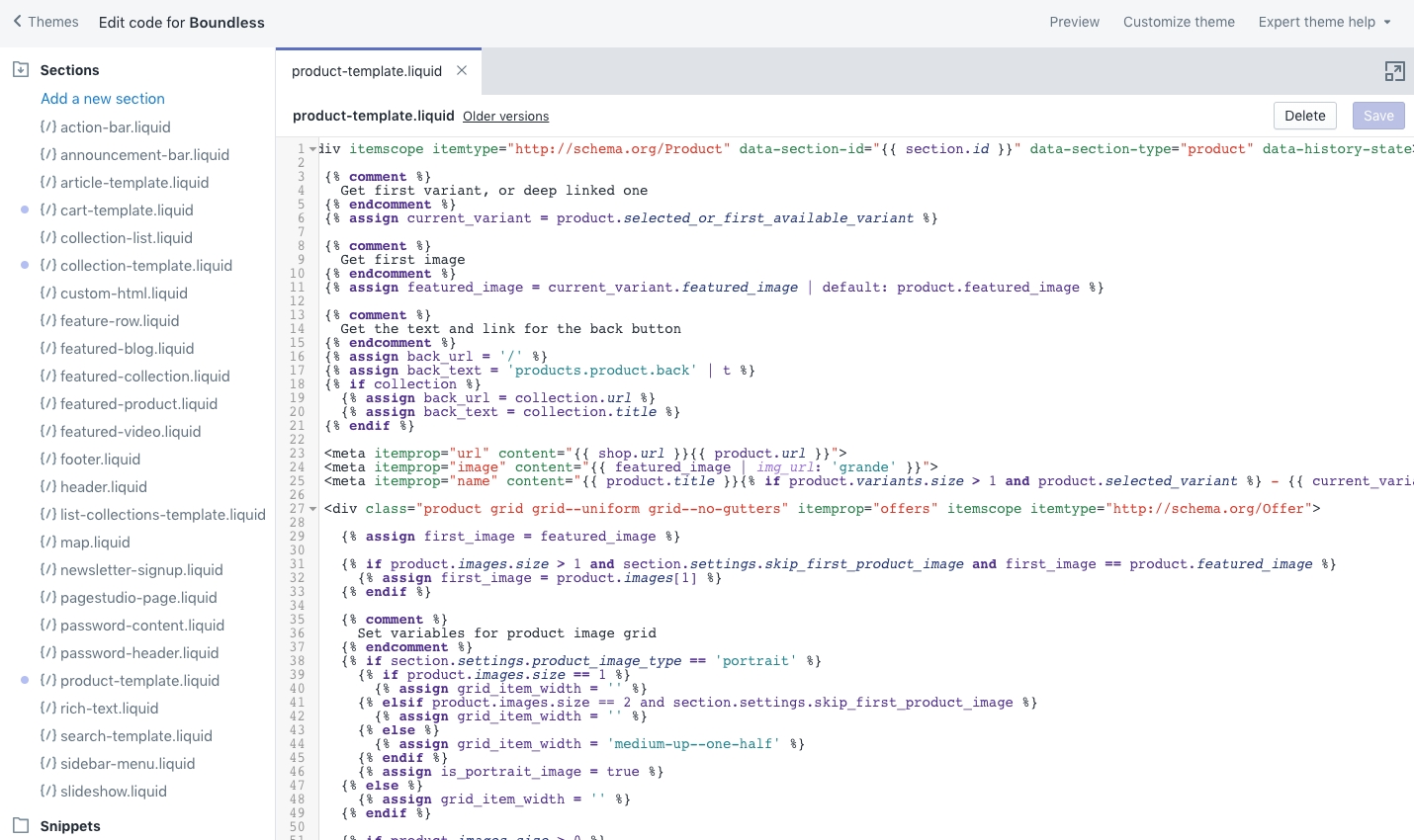Select the product-template.liquid editor tab
This screenshot has width=1414, height=840.
point(367,71)
